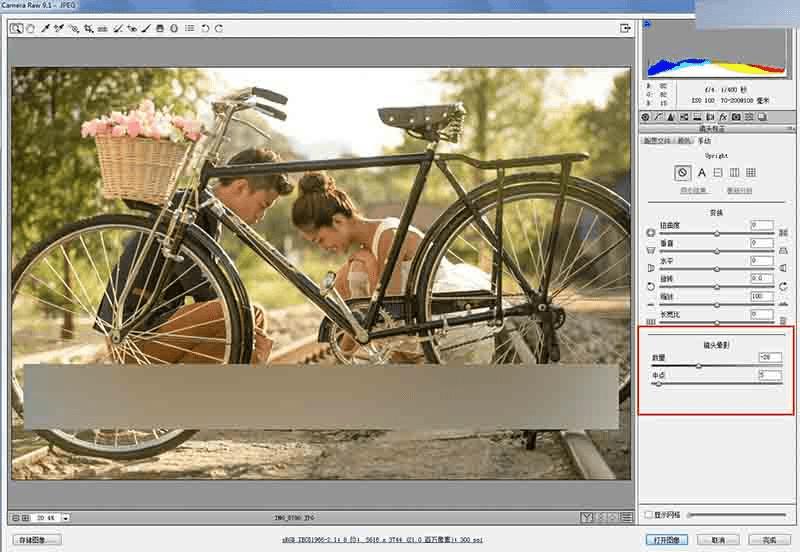Open the lens correction panel flyout menu

[790, 129]
